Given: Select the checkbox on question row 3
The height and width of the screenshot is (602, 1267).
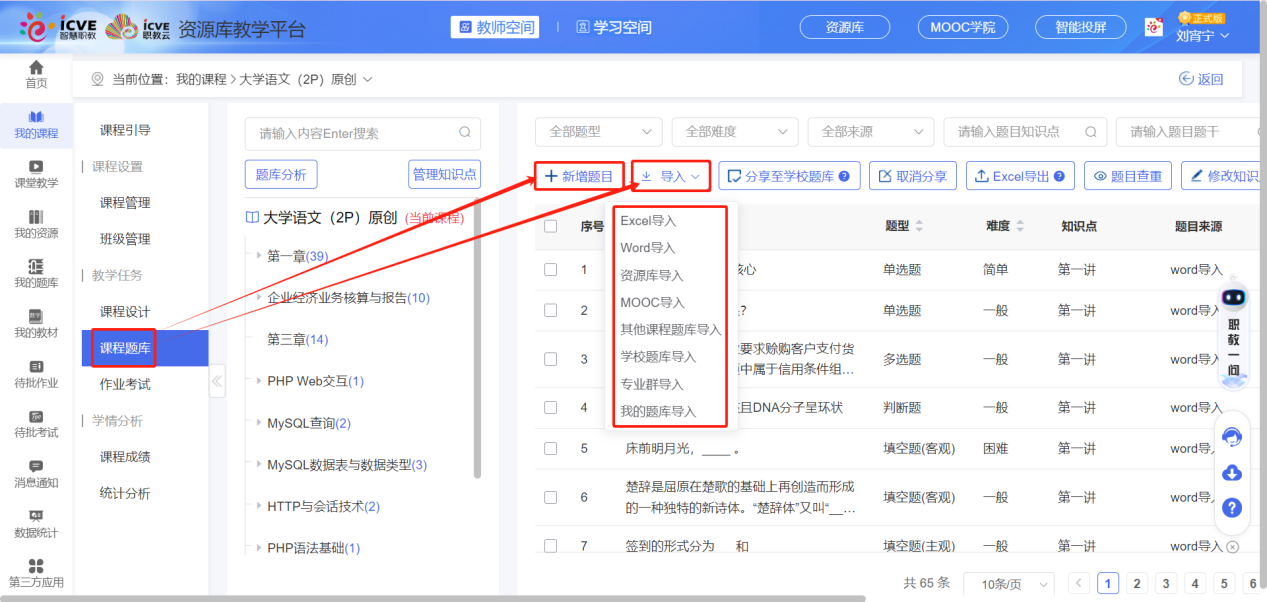Looking at the screenshot, I should (x=550, y=359).
